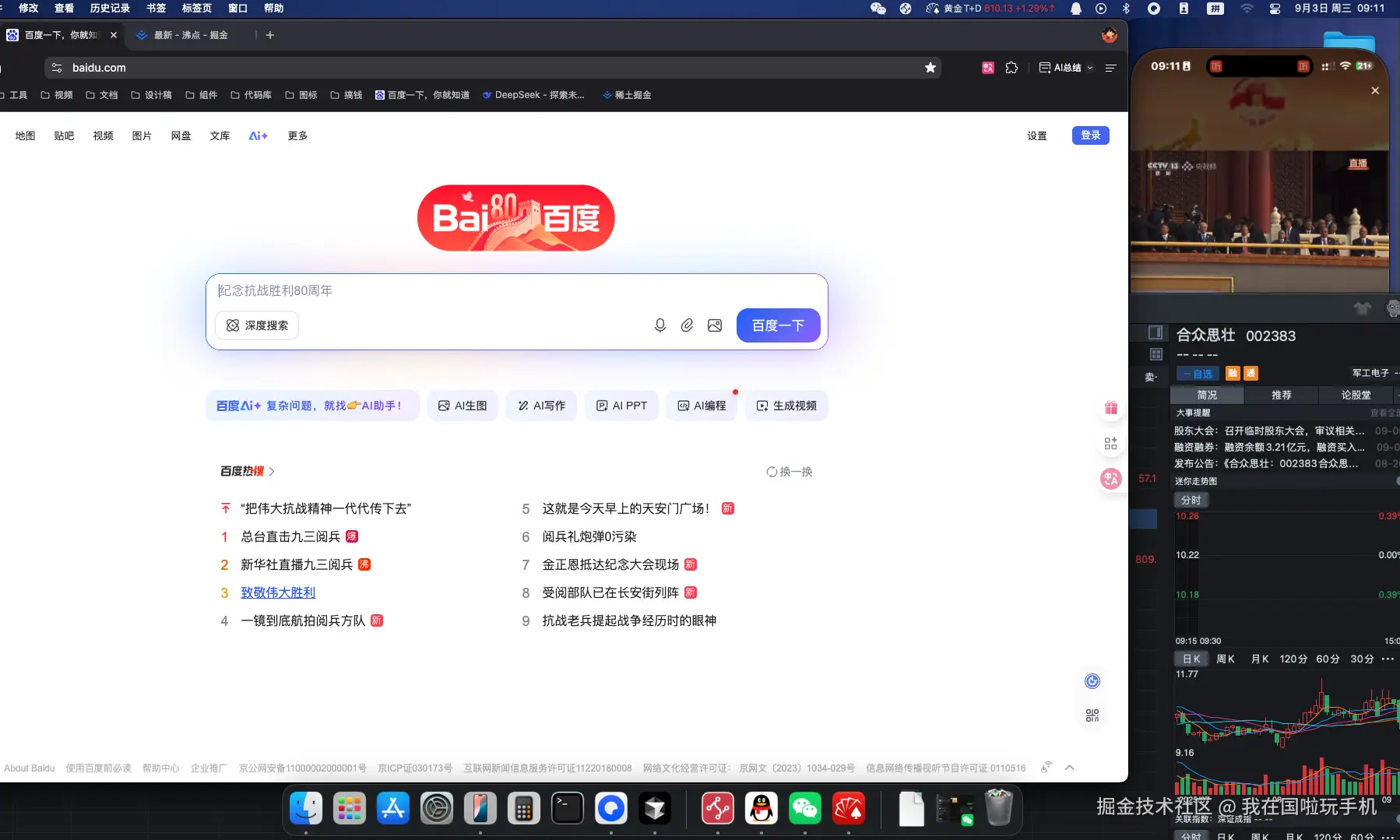Viewport: 1400px width, 840px height.
Task: Click the gift icon on sidebar
Action: (x=1110, y=408)
